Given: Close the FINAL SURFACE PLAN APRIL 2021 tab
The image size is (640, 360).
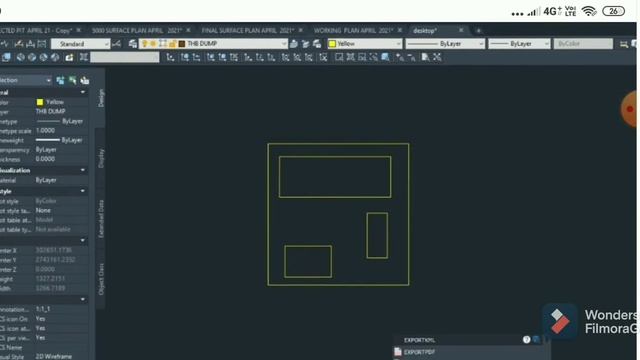Looking at the screenshot, I should [x=301, y=30].
